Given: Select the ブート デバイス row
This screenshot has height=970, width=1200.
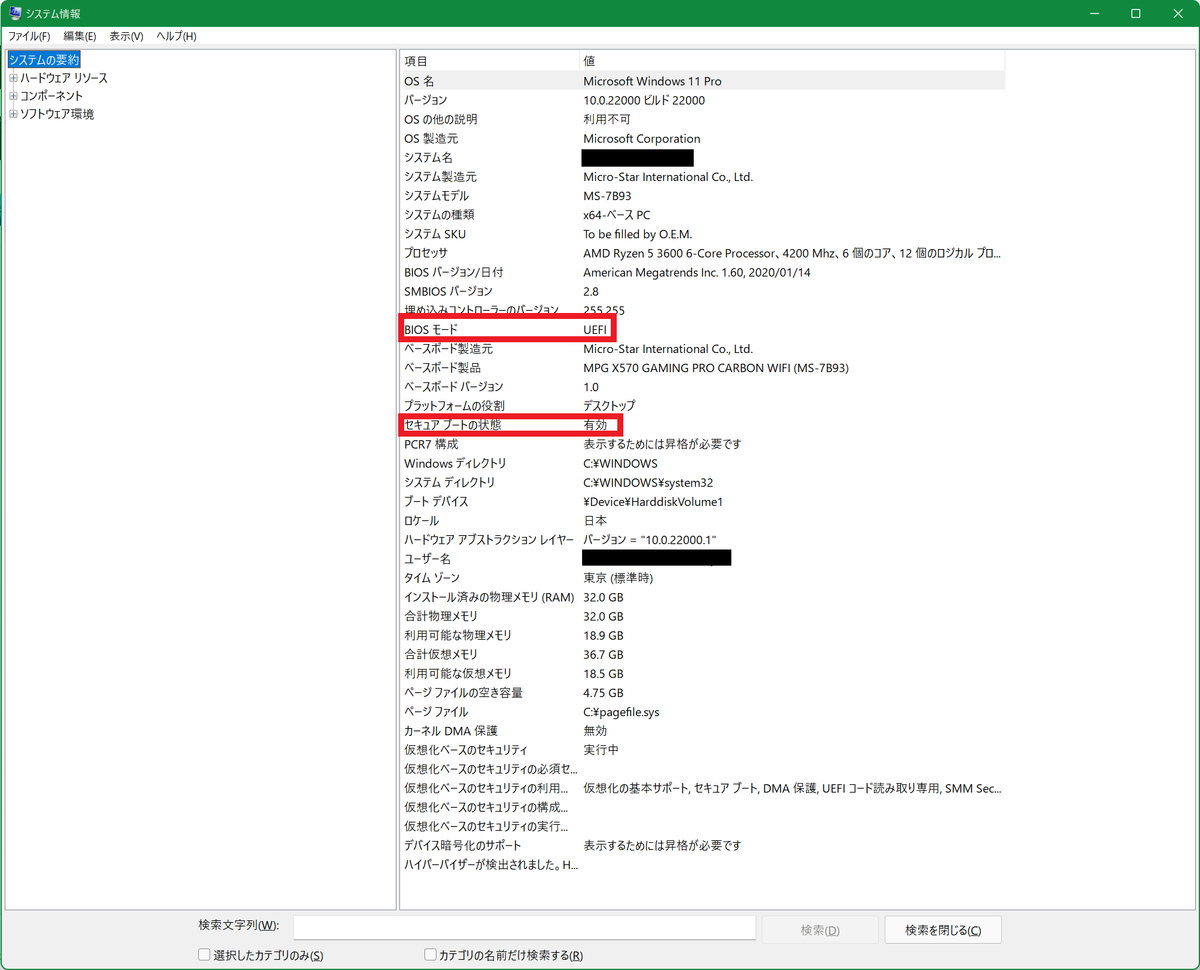Looking at the screenshot, I should pyautogui.click(x=702, y=501).
